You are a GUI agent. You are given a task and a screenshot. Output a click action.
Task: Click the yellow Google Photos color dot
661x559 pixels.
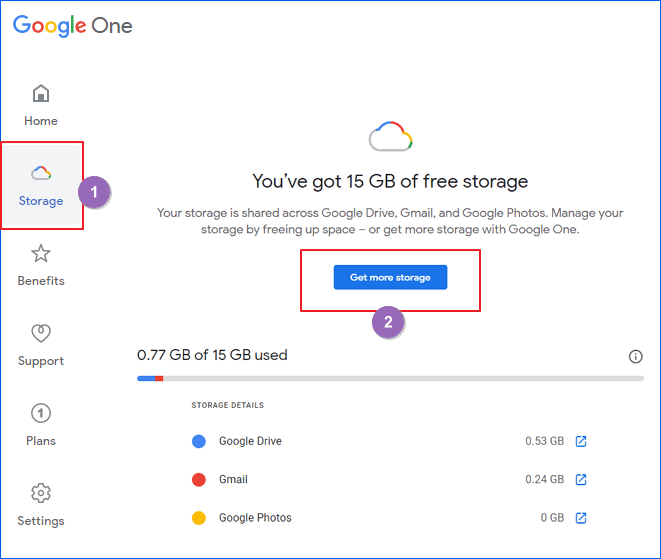pos(198,518)
